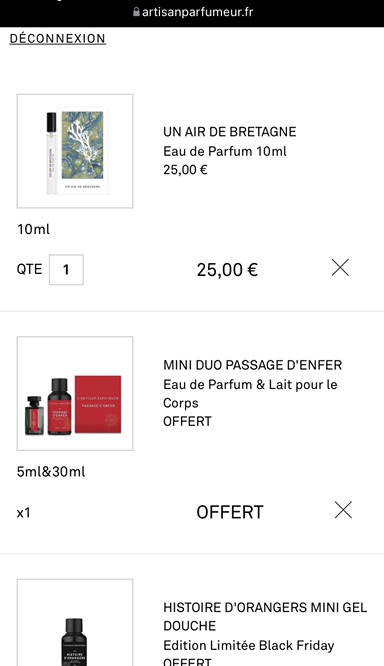This screenshot has width=384, height=666.
Task: Open Un Air de Bretagne product thumbnail
Action: [75, 151]
